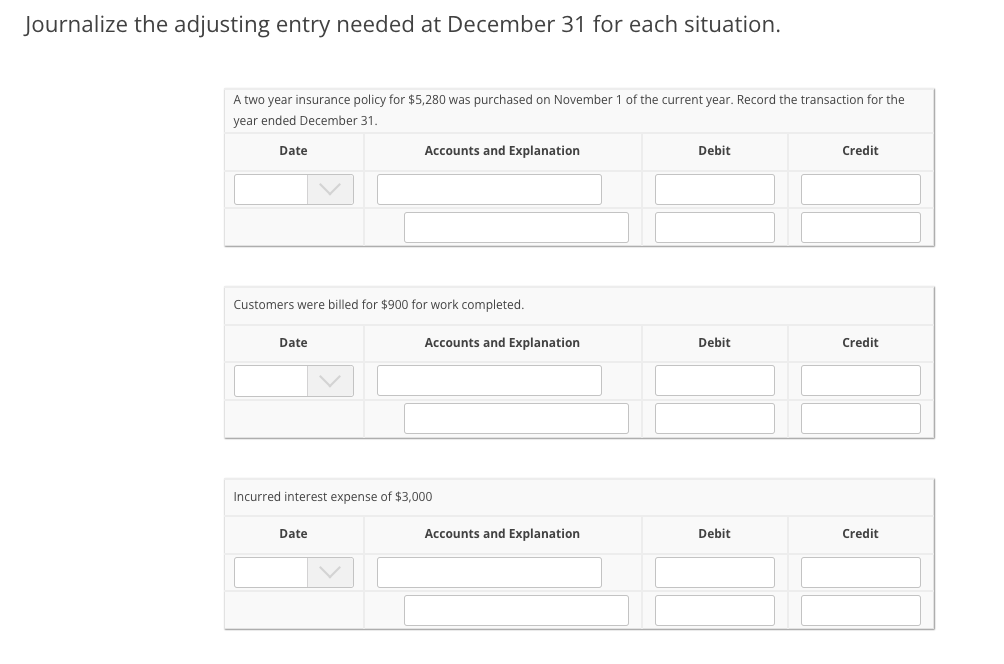Click the second account field for the interest expense
This screenshot has width=1004, height=664.
point(516,609)
